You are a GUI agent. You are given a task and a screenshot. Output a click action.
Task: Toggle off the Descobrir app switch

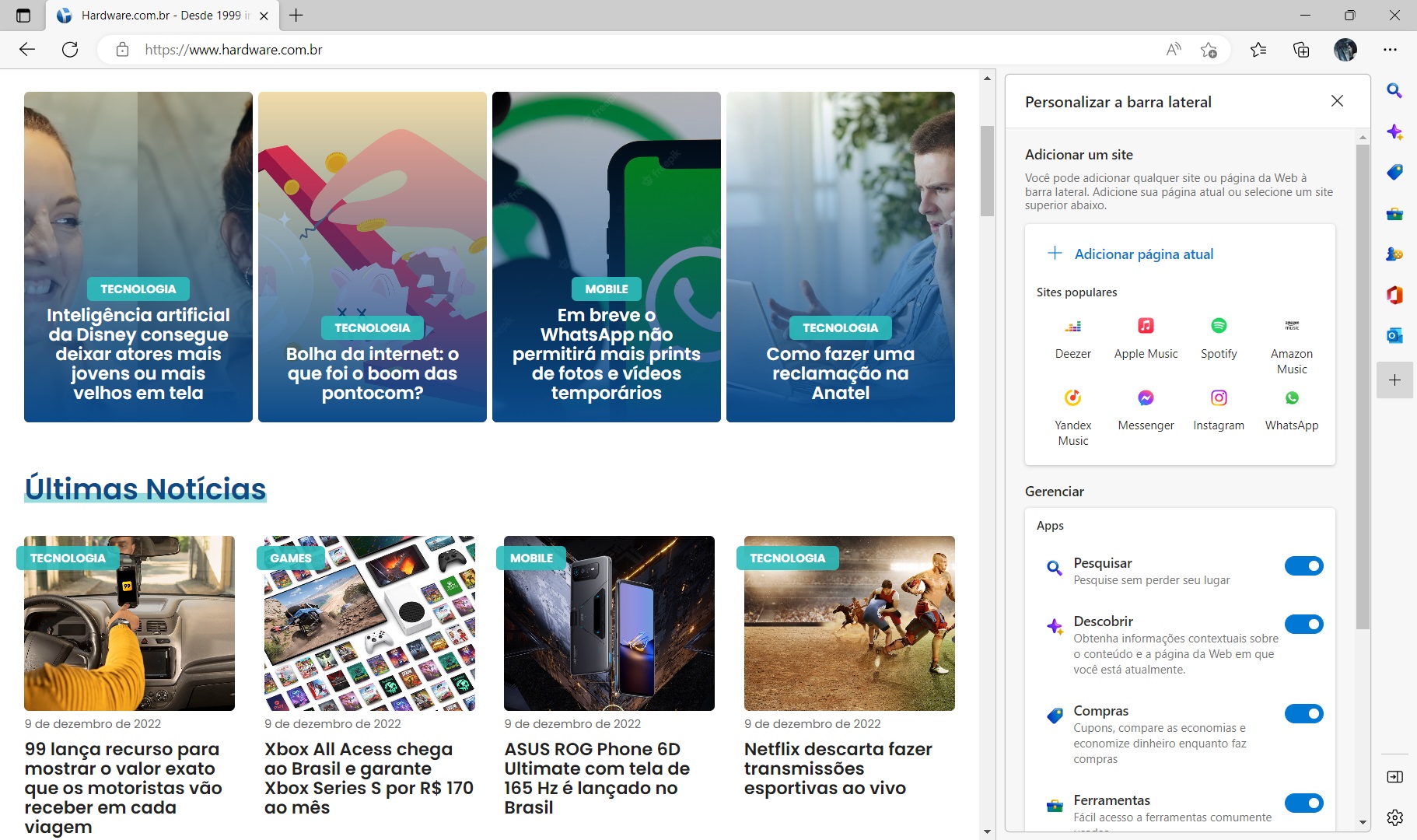1303,625
